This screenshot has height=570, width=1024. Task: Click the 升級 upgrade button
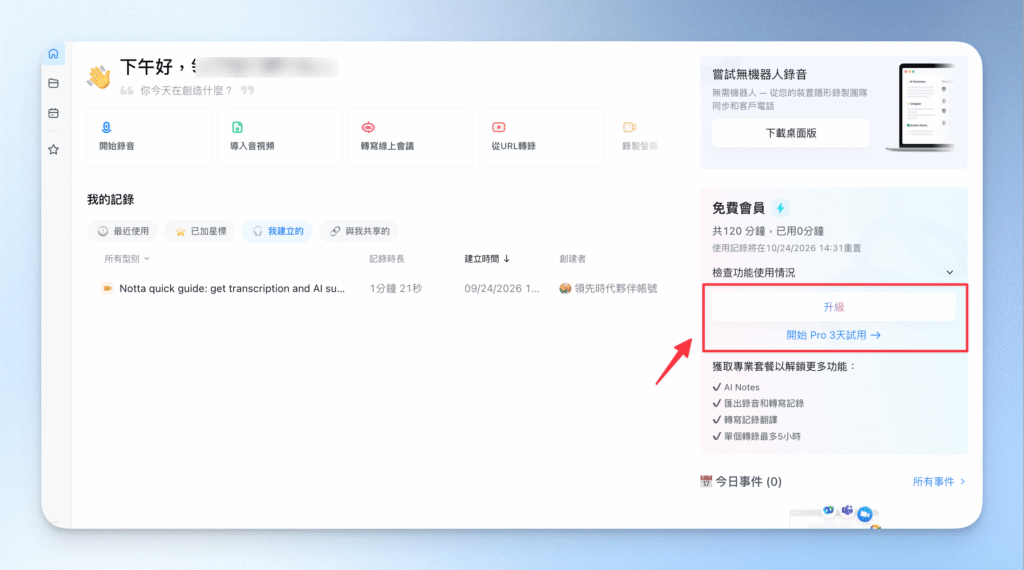click(x=833, y=307)
